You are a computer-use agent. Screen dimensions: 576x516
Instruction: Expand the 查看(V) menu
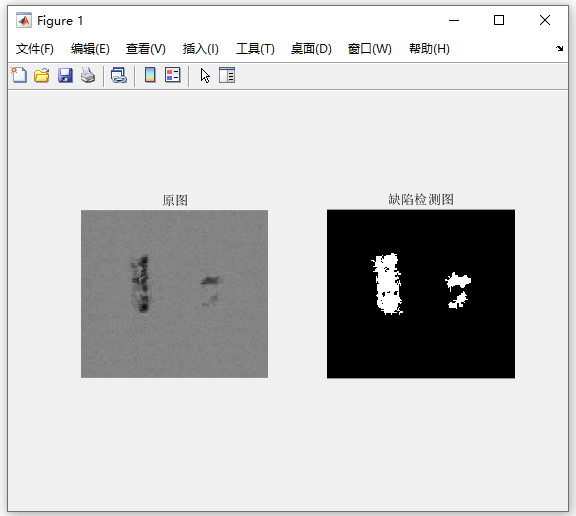coord(146,49)
